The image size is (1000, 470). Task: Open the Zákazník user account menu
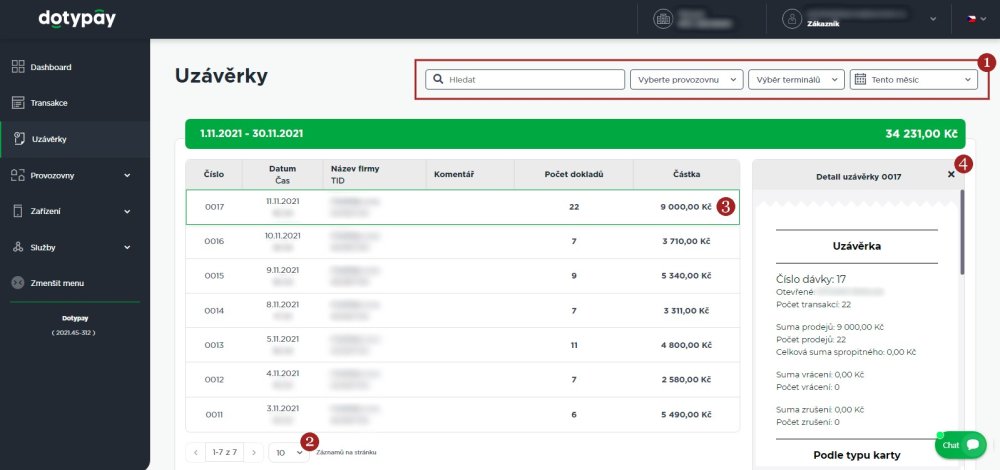coord(860,18)
